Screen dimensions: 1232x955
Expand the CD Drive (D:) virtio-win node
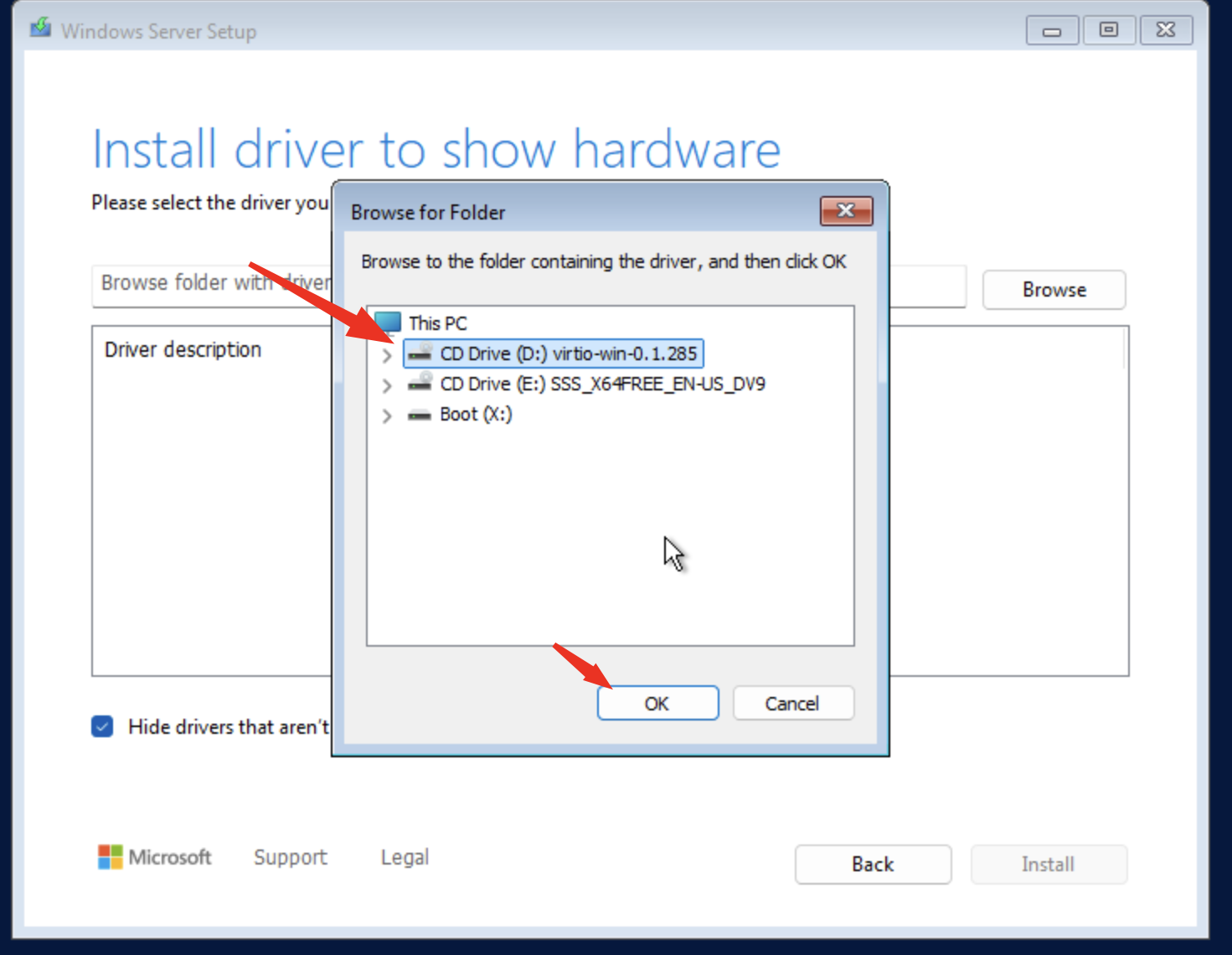coord(386,355)
